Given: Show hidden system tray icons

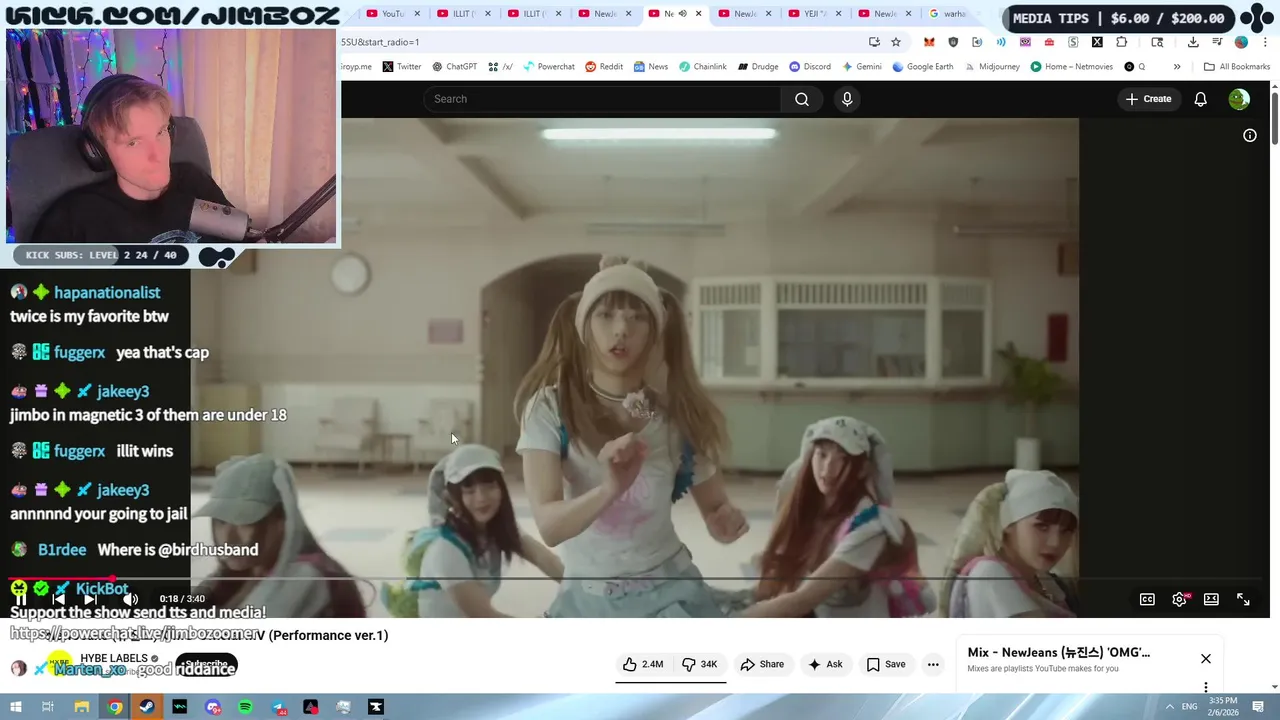Looking at the screenshot, I should click(1169, 707).
